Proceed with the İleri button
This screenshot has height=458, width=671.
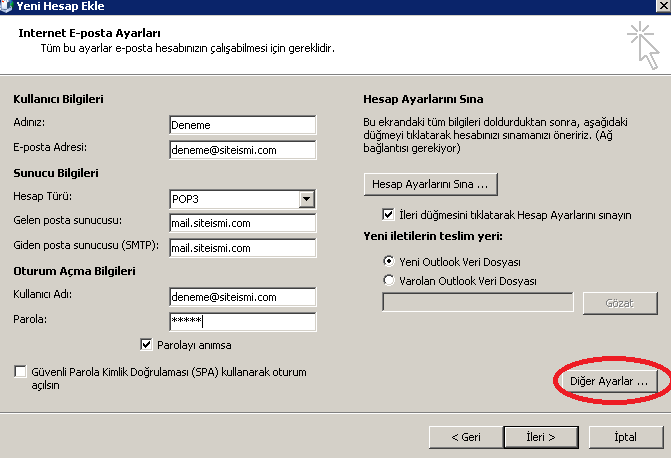click(x=541, y=437)
